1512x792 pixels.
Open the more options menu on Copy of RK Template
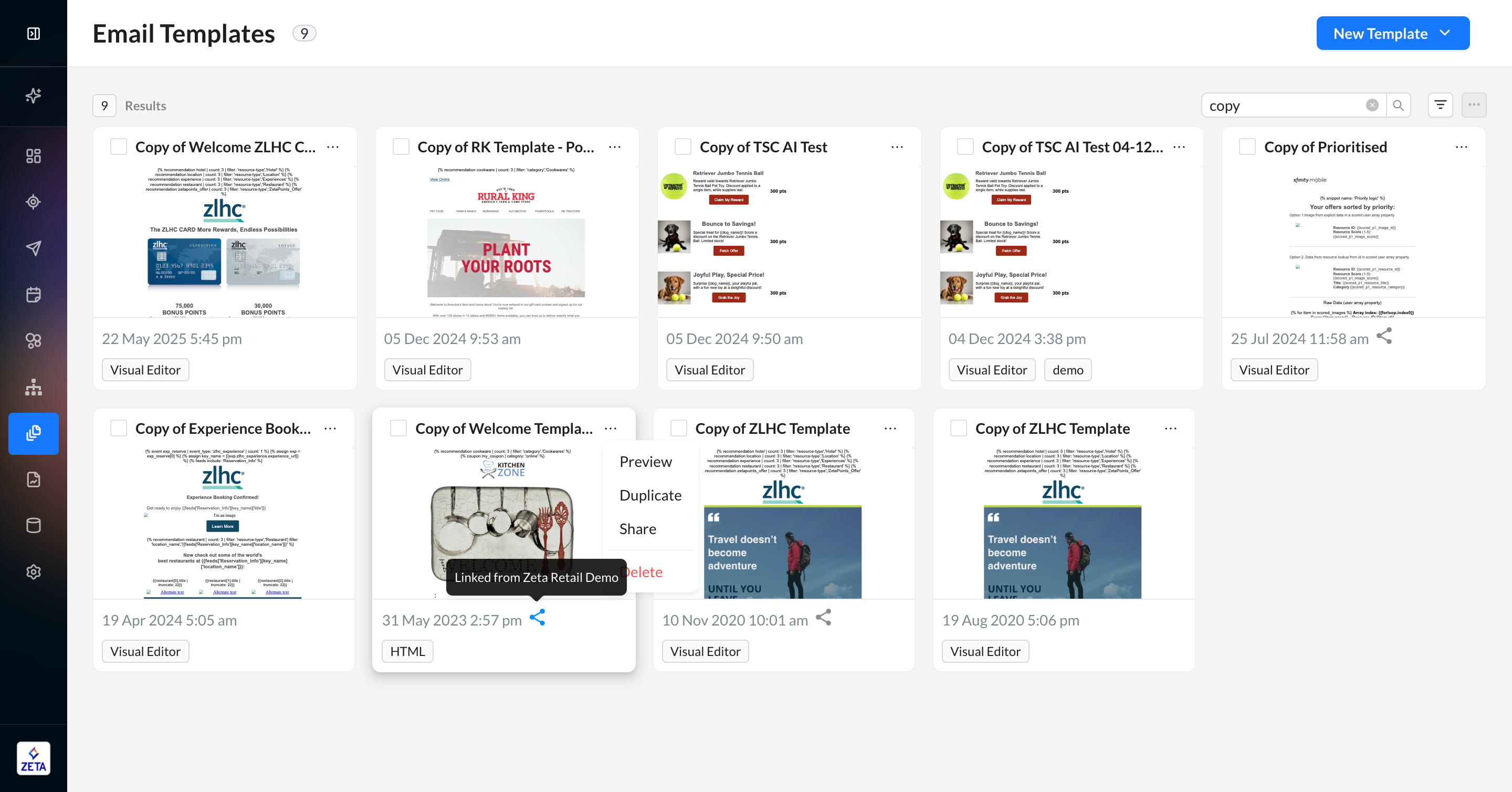615,147
